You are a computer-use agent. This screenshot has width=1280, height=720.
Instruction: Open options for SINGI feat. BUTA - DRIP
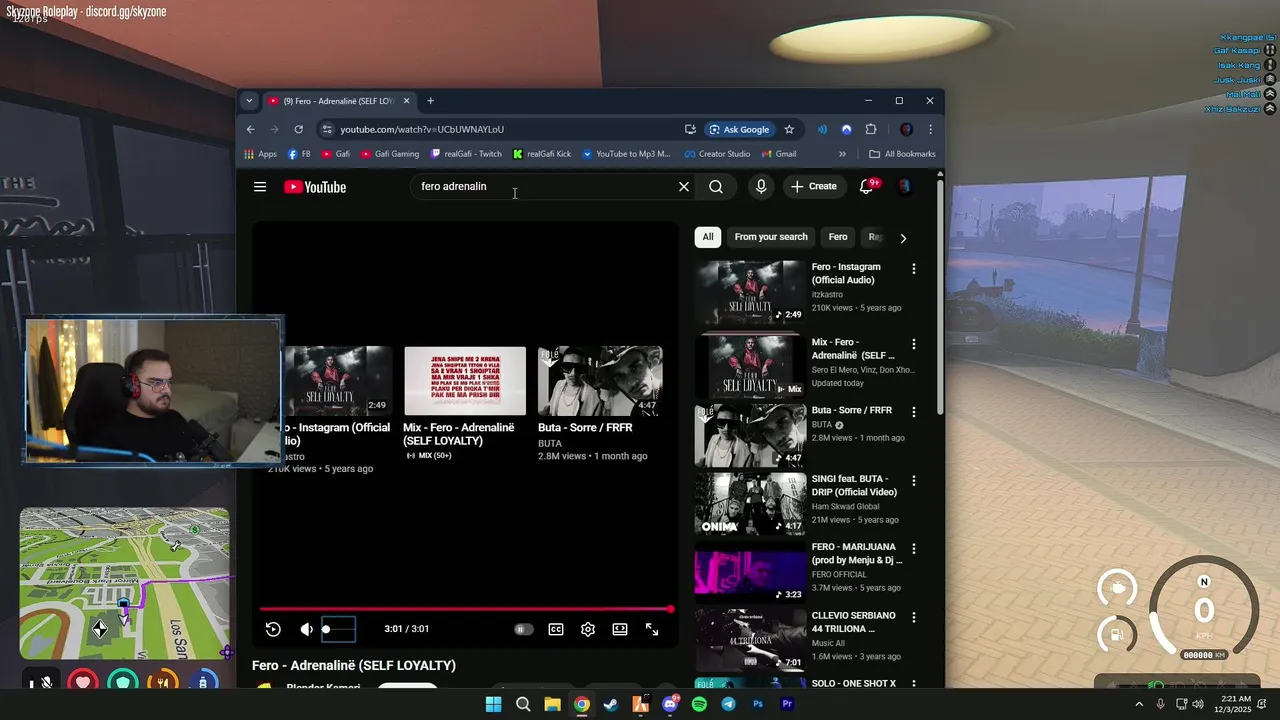[913, 481]
